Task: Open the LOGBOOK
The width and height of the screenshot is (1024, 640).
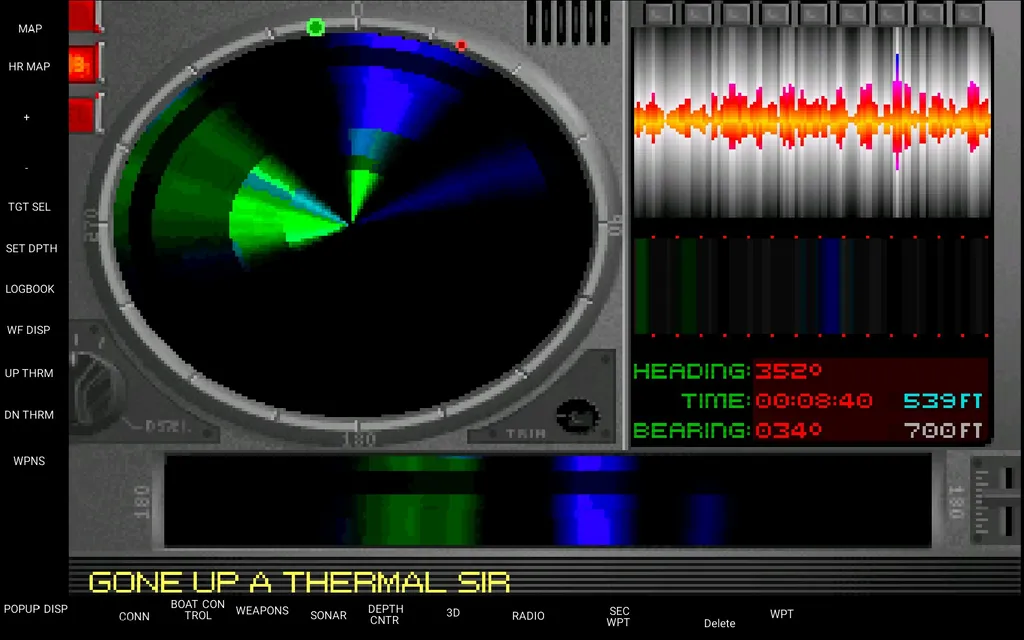Action: [30, 289]
